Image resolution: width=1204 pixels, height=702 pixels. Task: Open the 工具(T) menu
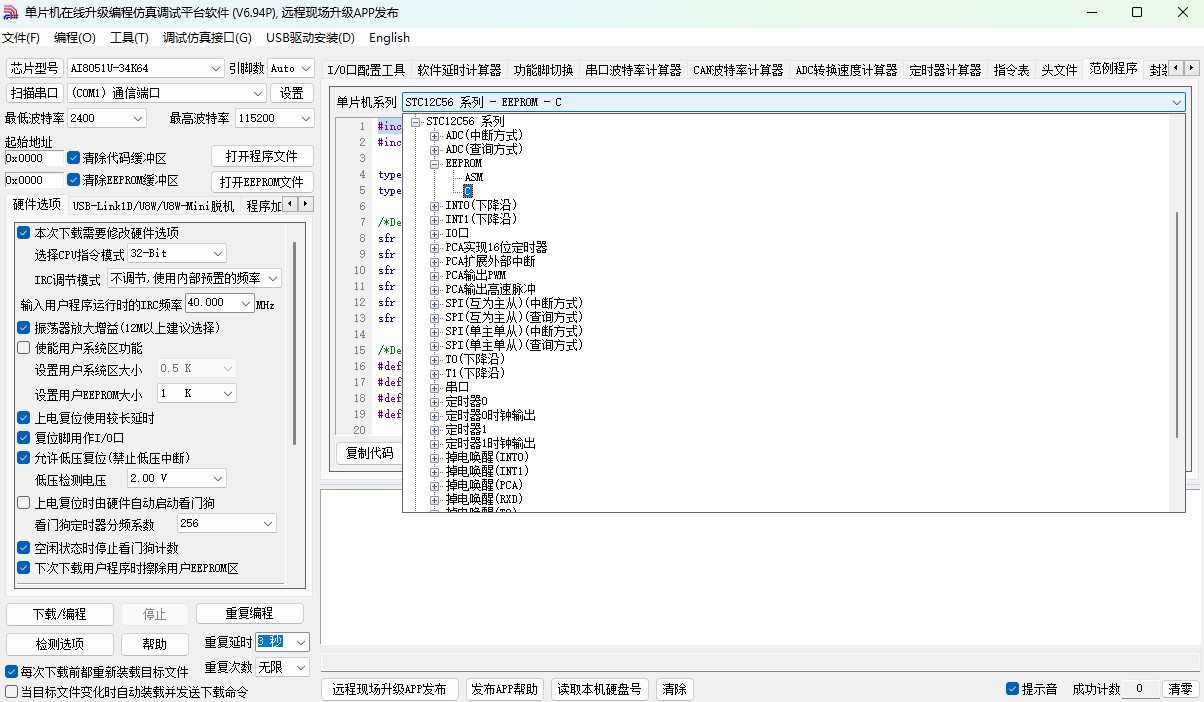(129, 38)
